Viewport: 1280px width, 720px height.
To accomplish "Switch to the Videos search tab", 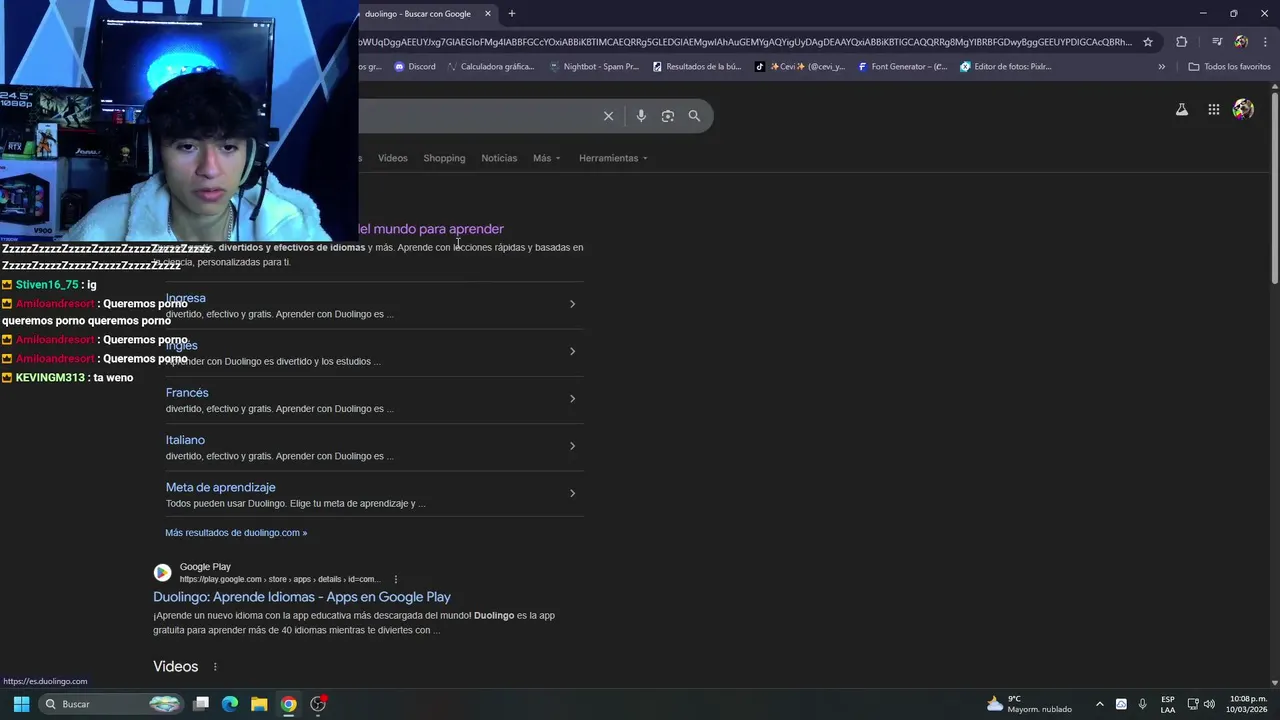I will click(393, 158).
